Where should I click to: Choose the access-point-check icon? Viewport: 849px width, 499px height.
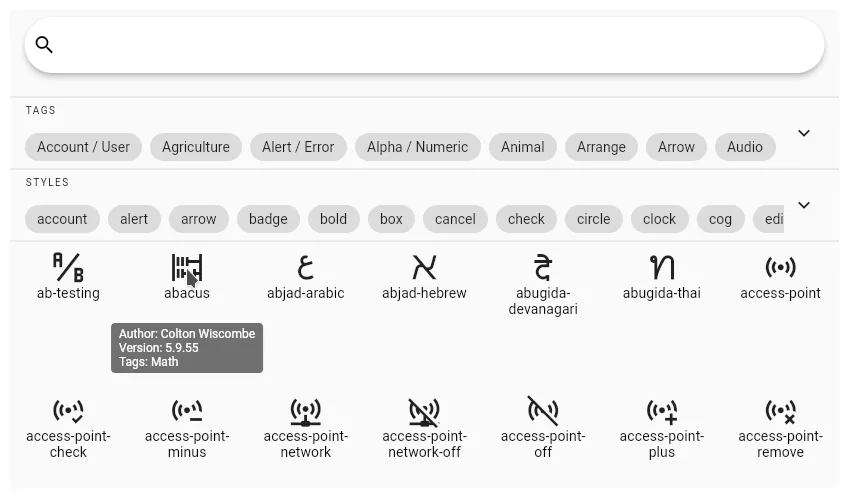click(x=68, y=411)
